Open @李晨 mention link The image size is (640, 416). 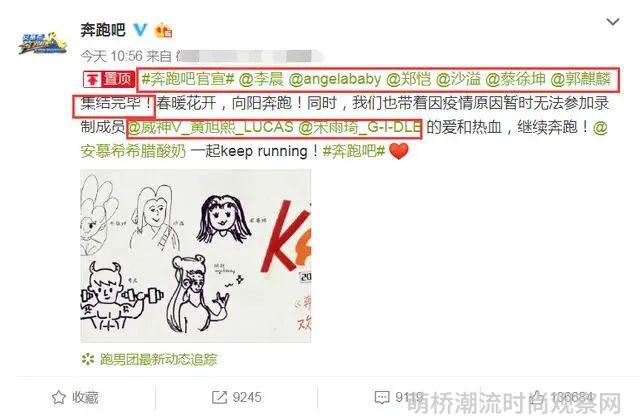coord(260,79)
